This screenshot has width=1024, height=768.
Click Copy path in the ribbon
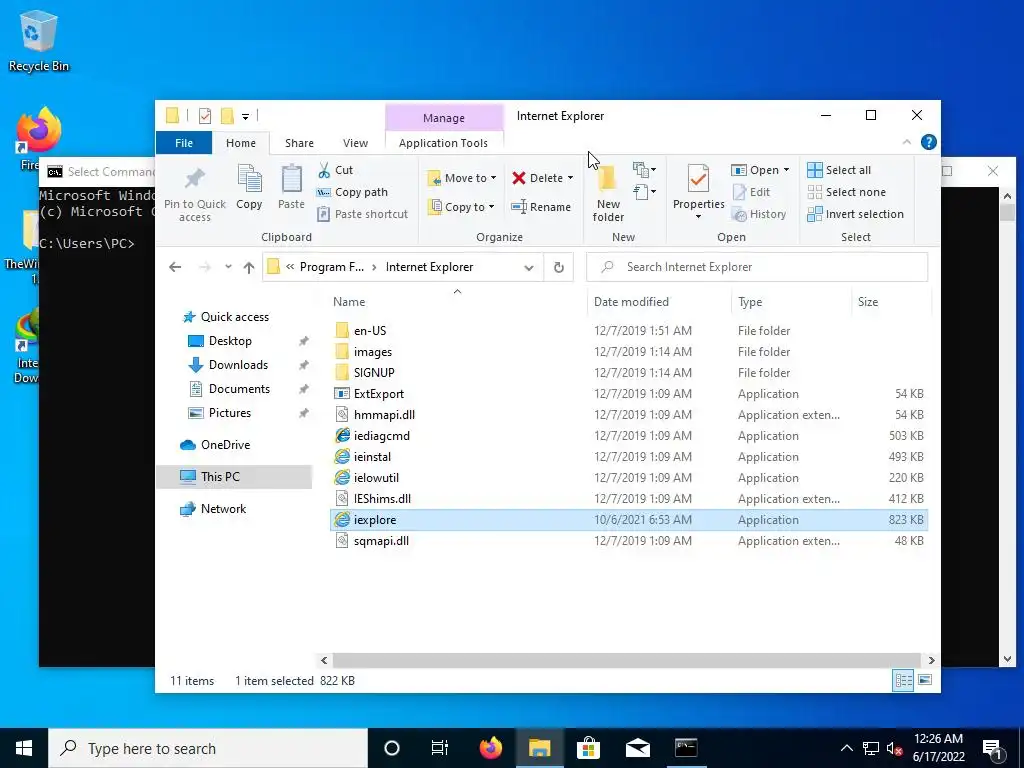(x=353, y=192)
